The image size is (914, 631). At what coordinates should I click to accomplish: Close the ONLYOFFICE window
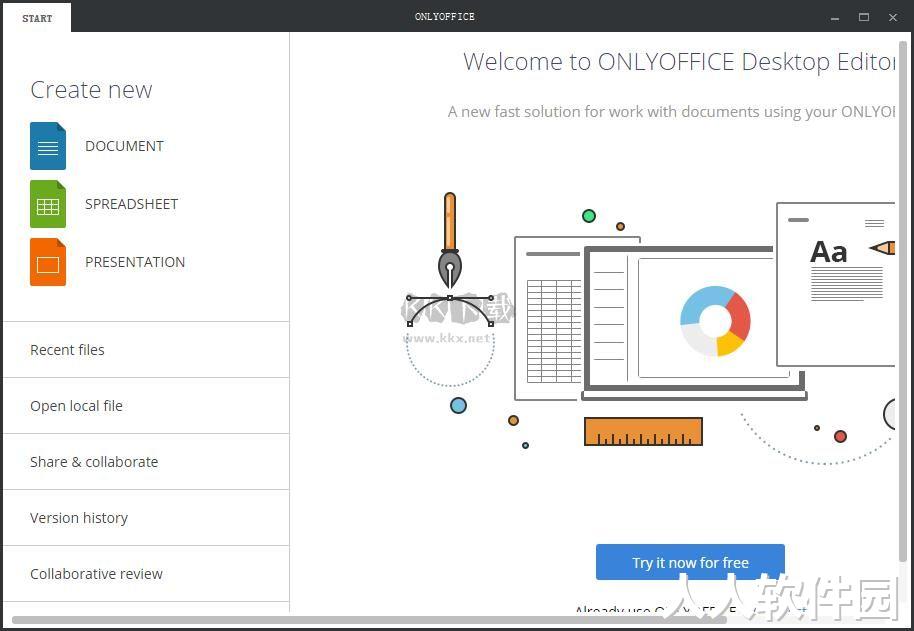892,17
